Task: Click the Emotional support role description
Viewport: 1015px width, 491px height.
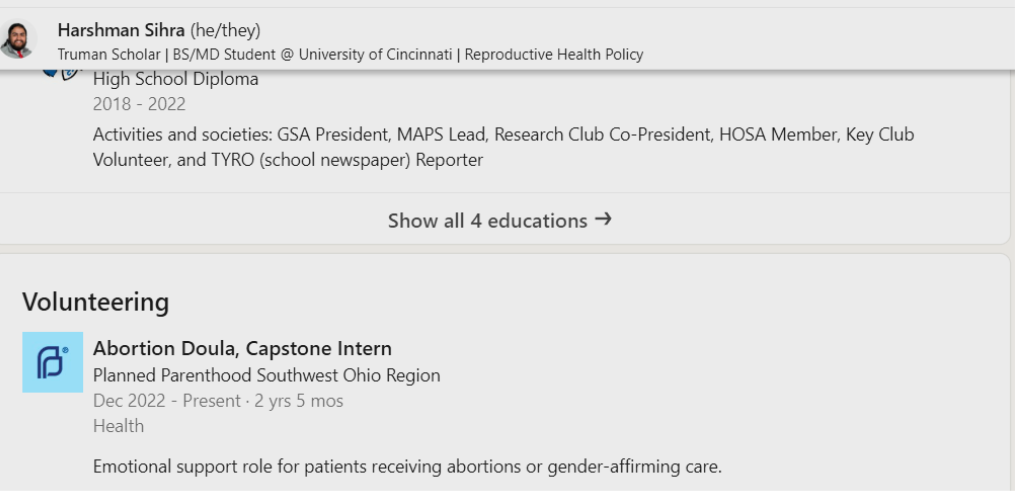Action: [x=407, y=466]
